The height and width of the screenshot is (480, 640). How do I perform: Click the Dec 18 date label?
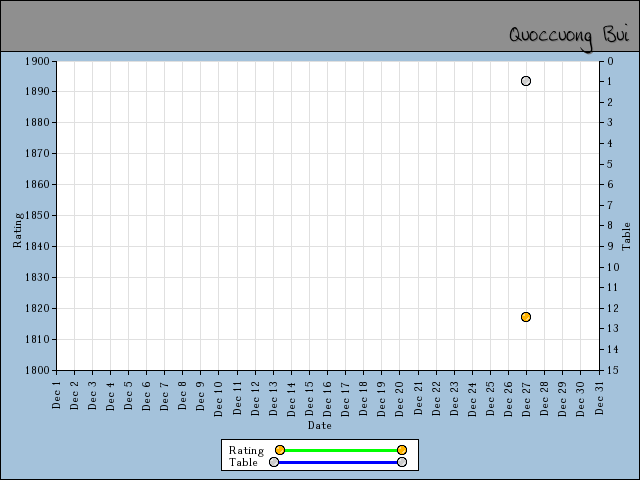[x=363, y=398]
